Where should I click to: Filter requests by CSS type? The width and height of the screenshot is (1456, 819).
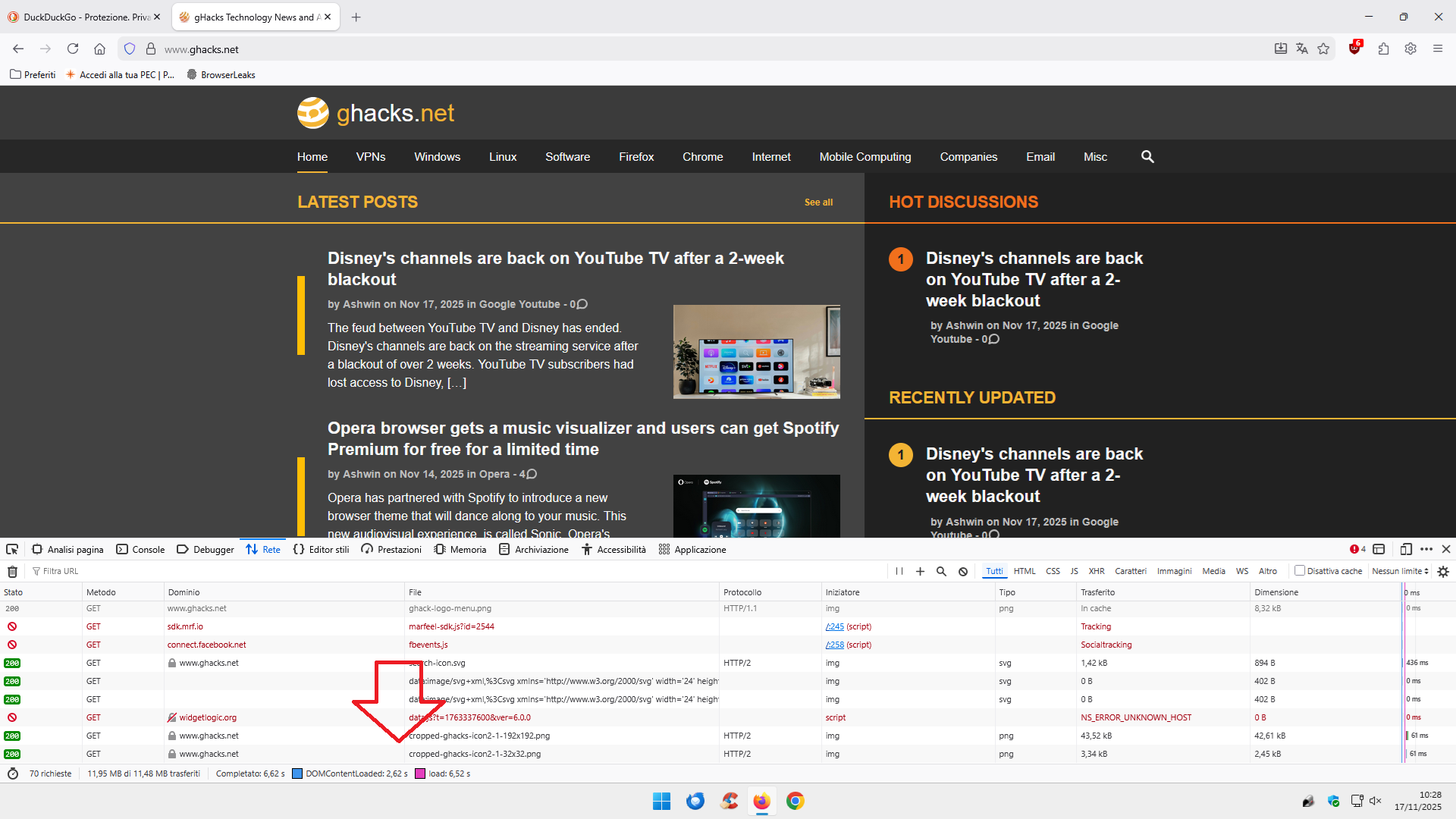coord(1053,571)
